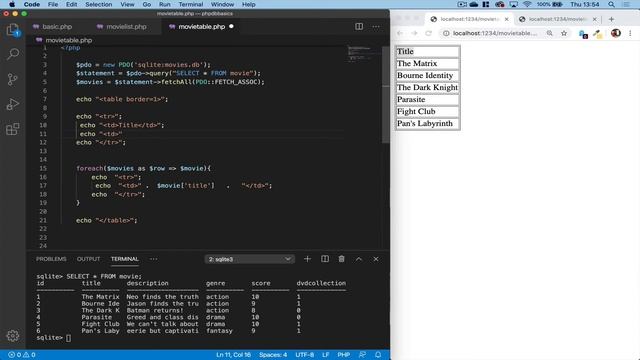Viewport: 640px width, 360px height.
Task: Open the Terminal menu in menu bar
Action: click(191, 4)
